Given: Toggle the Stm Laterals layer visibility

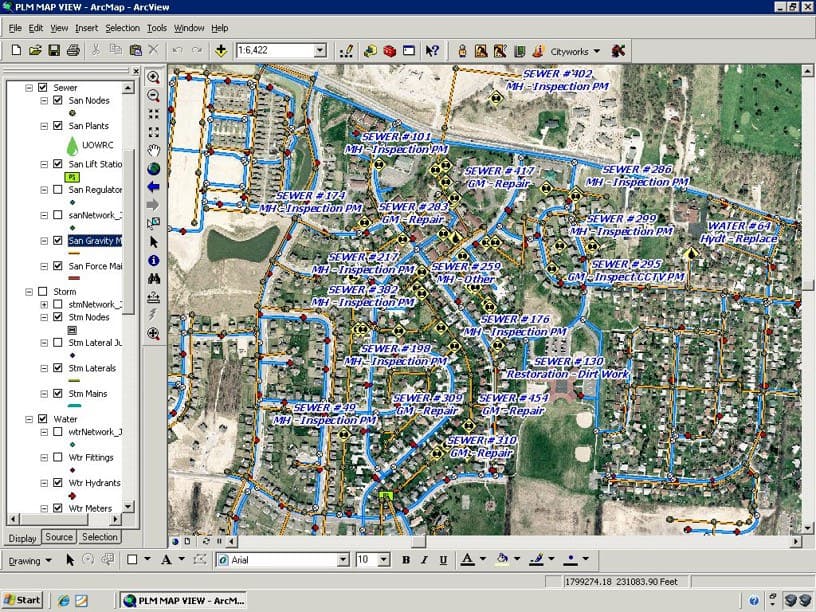Looking at the screenshot, I should 57,369.
